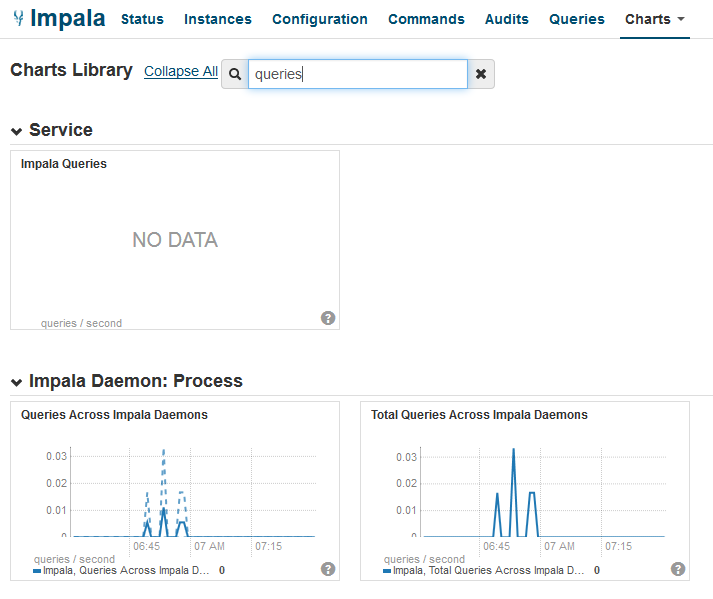Click the Impala Daemon: Process heading
This screenshot has width=713, height=599.
136,381
